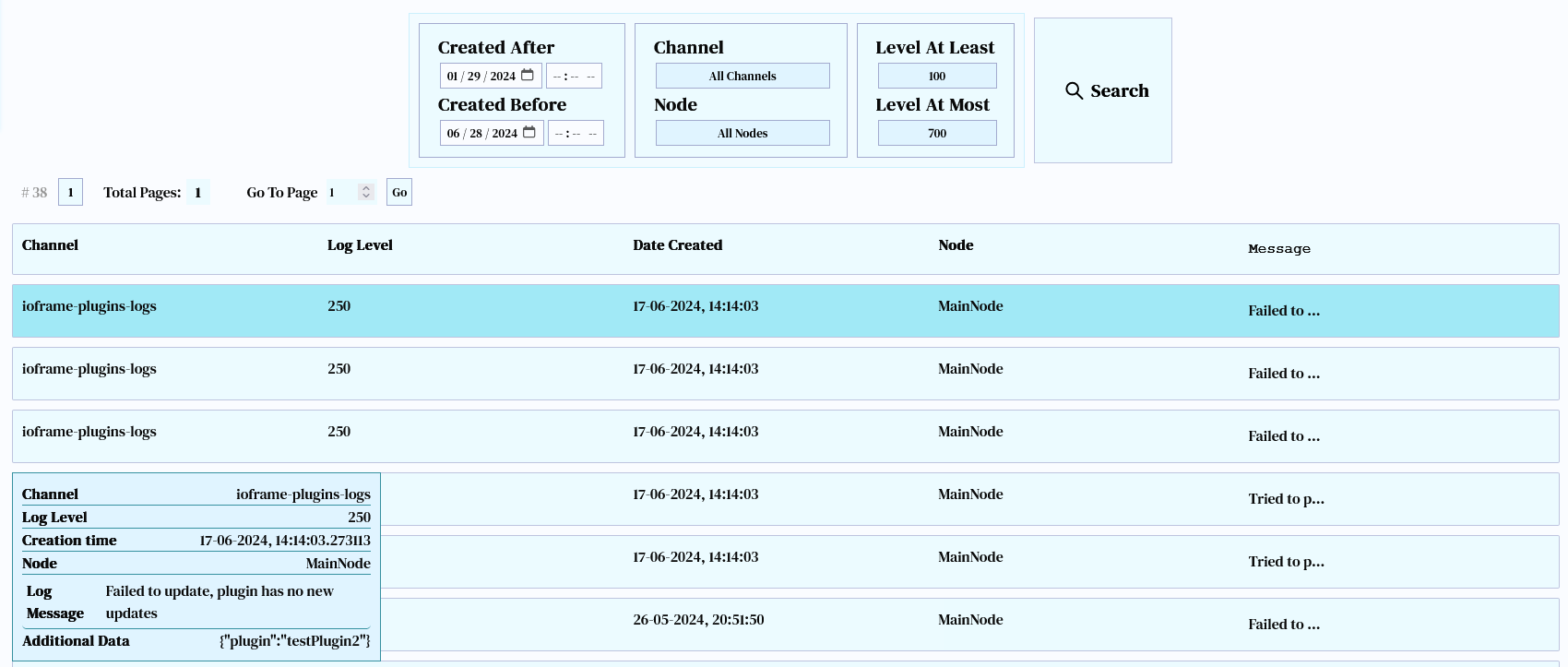The image size is (1568, 667).
Task: Select the highlighted ioframe-plugins-logs log row
Action: (785, 311)
